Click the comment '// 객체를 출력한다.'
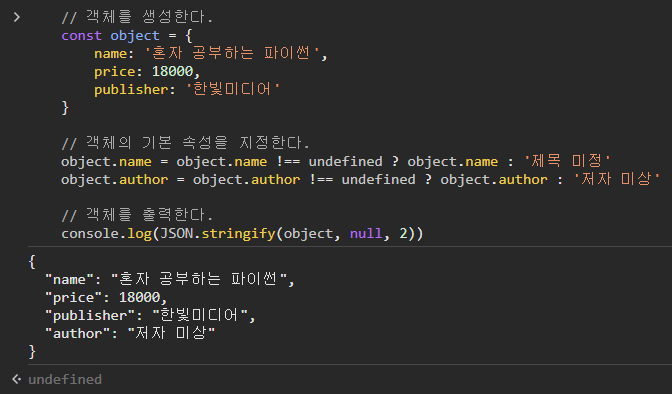The height and width of the screenshot is (394, 672). click(137, 215)
